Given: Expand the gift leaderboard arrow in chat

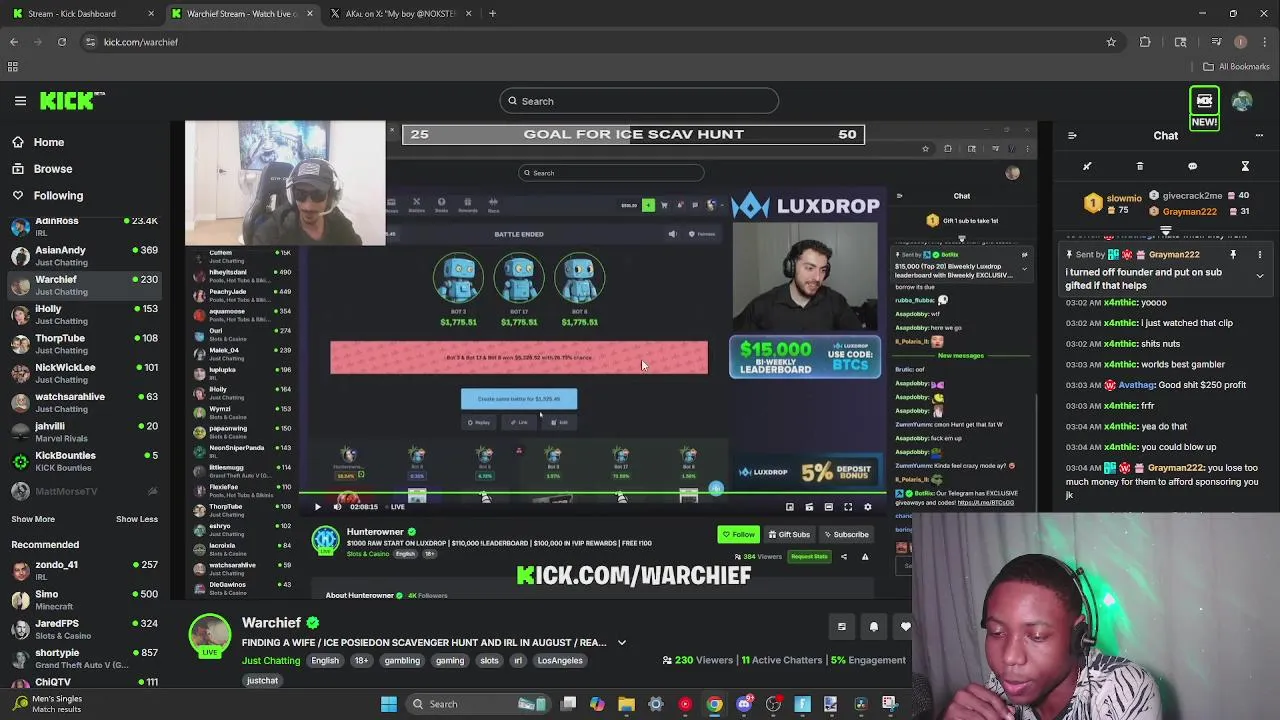Looking at the screenshot, I should pos(1166,230).
